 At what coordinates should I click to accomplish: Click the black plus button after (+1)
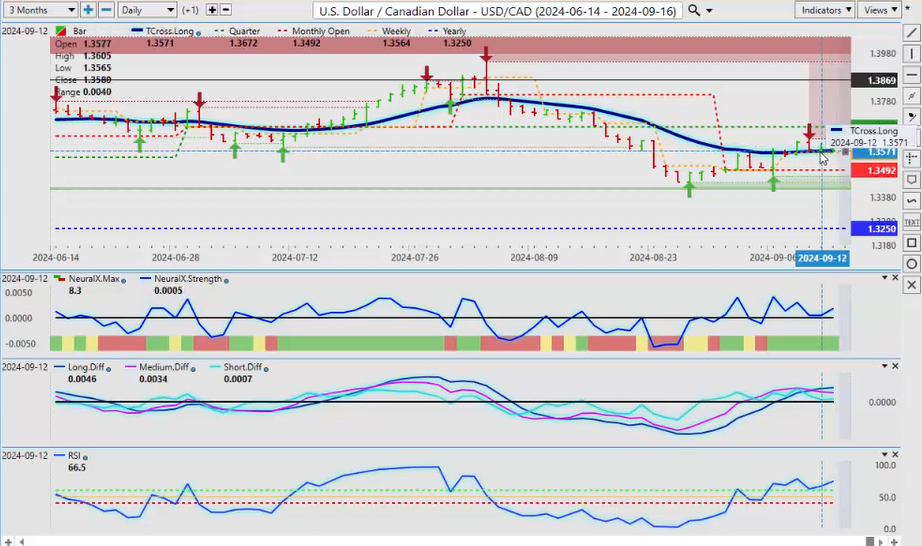tap(210, 10)
